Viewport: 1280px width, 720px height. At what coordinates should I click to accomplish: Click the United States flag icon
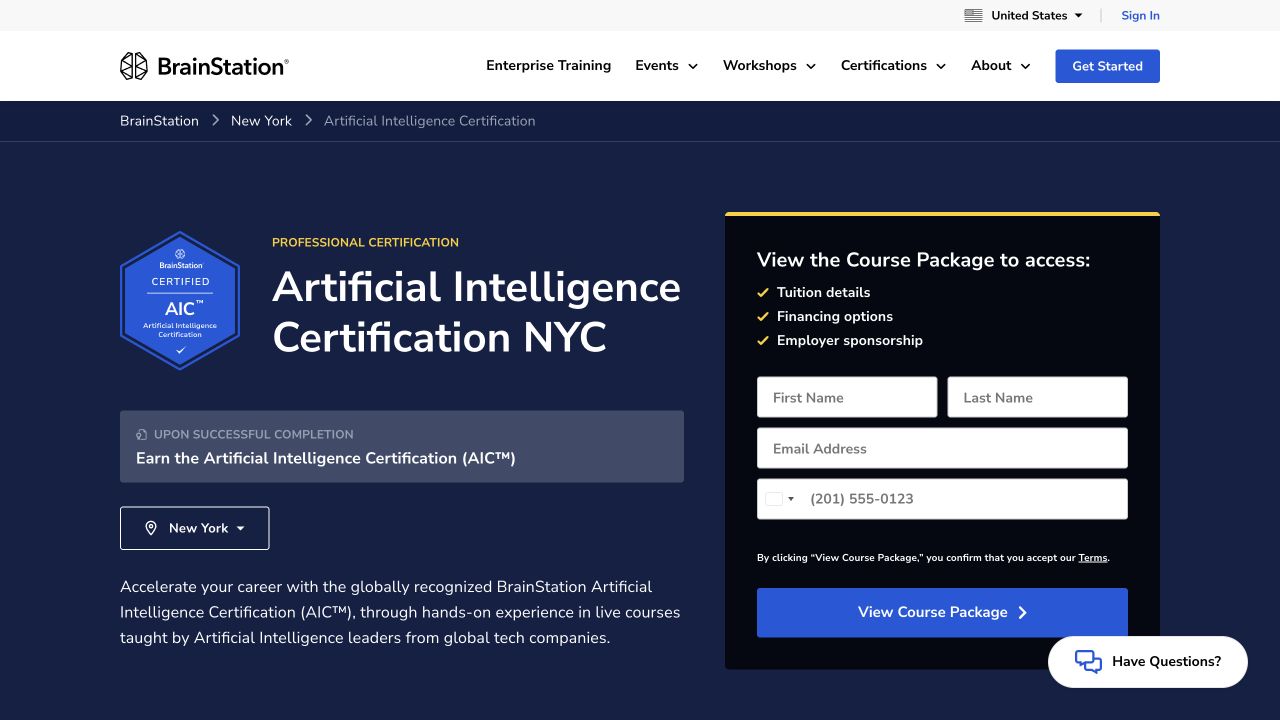[973, 15]
